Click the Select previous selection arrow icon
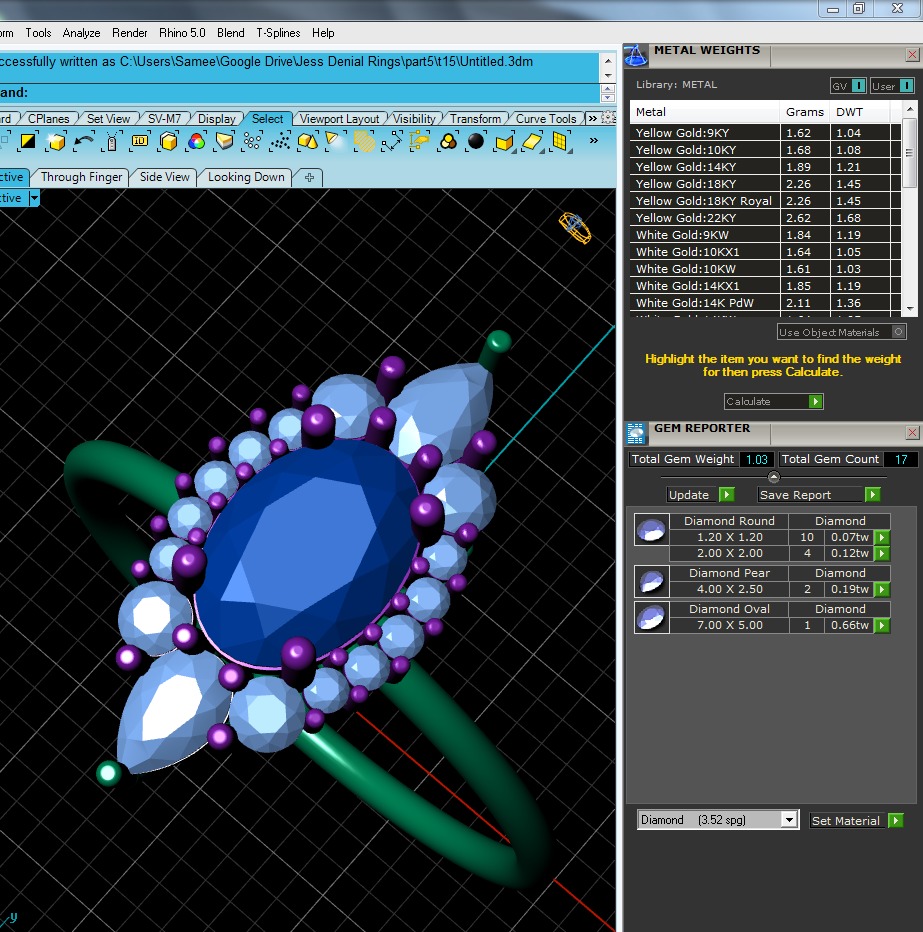The width and height of the screenshot is (923, 932). 84,141
